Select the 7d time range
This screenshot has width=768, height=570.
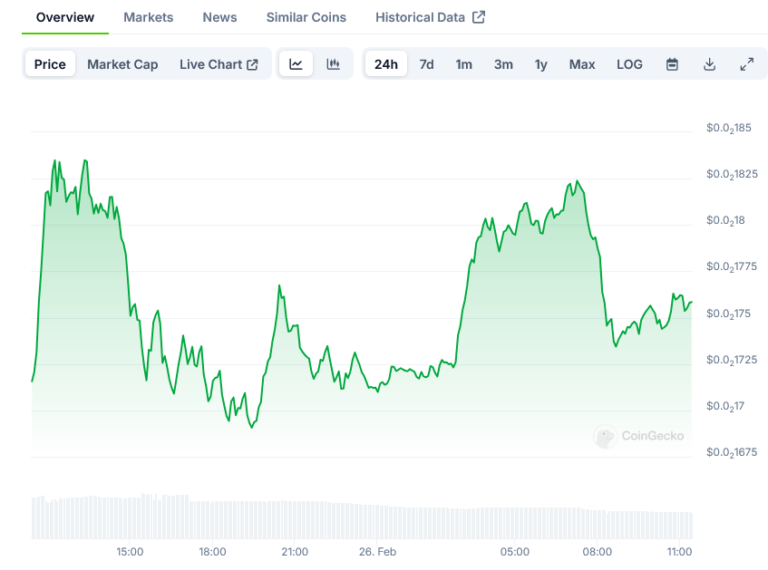427,64
